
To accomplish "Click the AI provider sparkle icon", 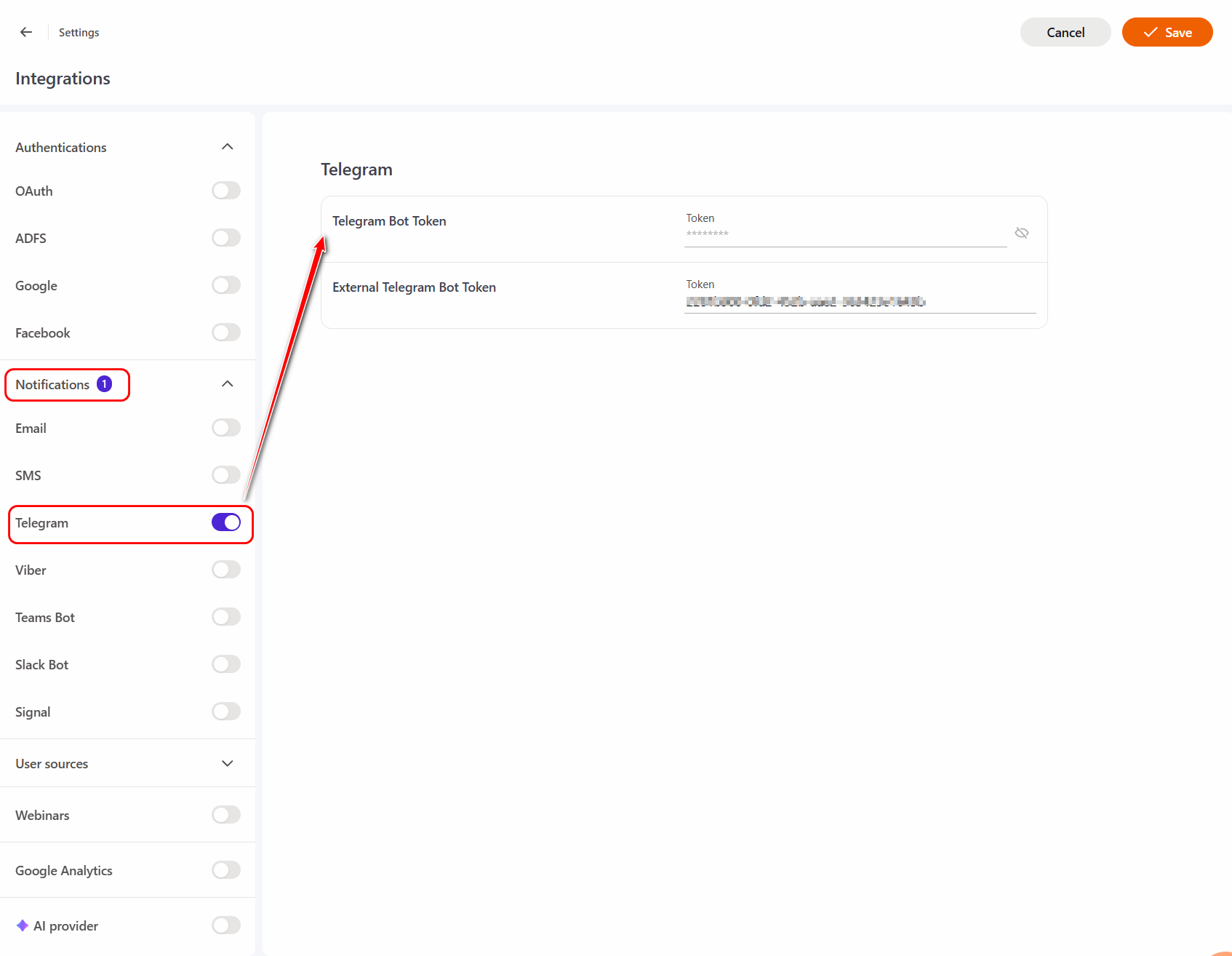I will [x=23, y=925].
